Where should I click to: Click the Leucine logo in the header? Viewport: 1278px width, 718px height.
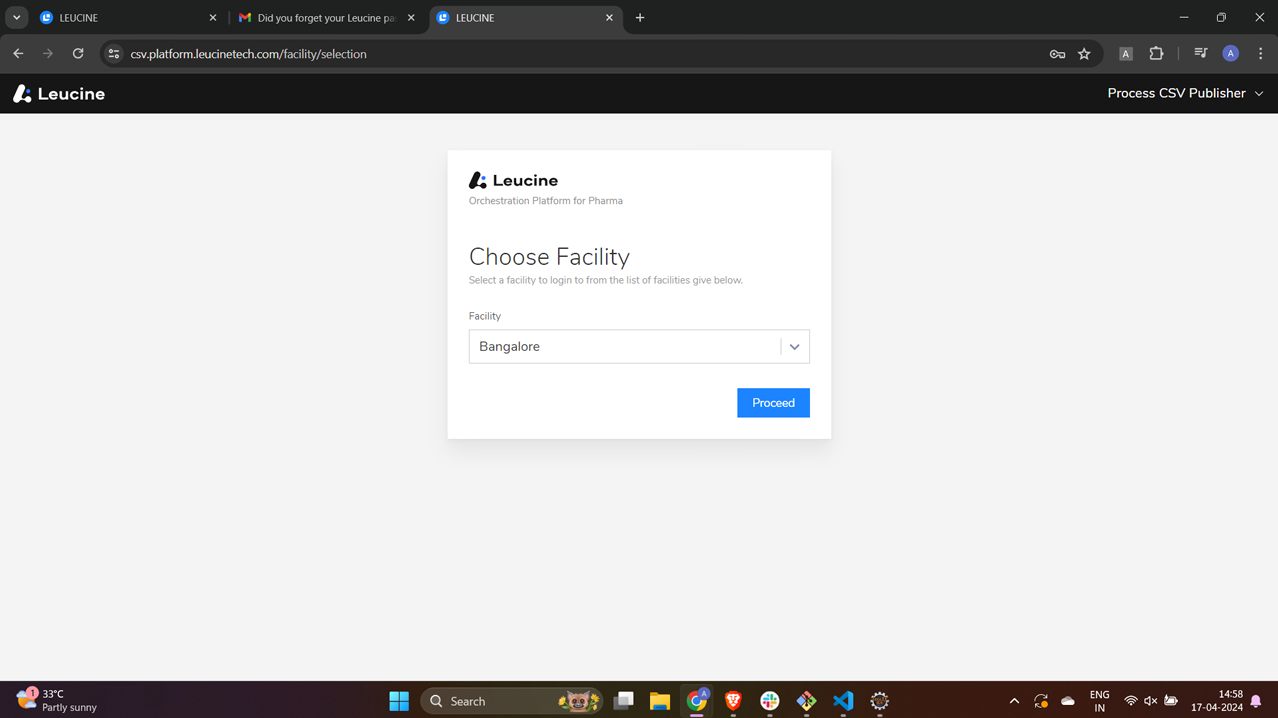(59, 94)
